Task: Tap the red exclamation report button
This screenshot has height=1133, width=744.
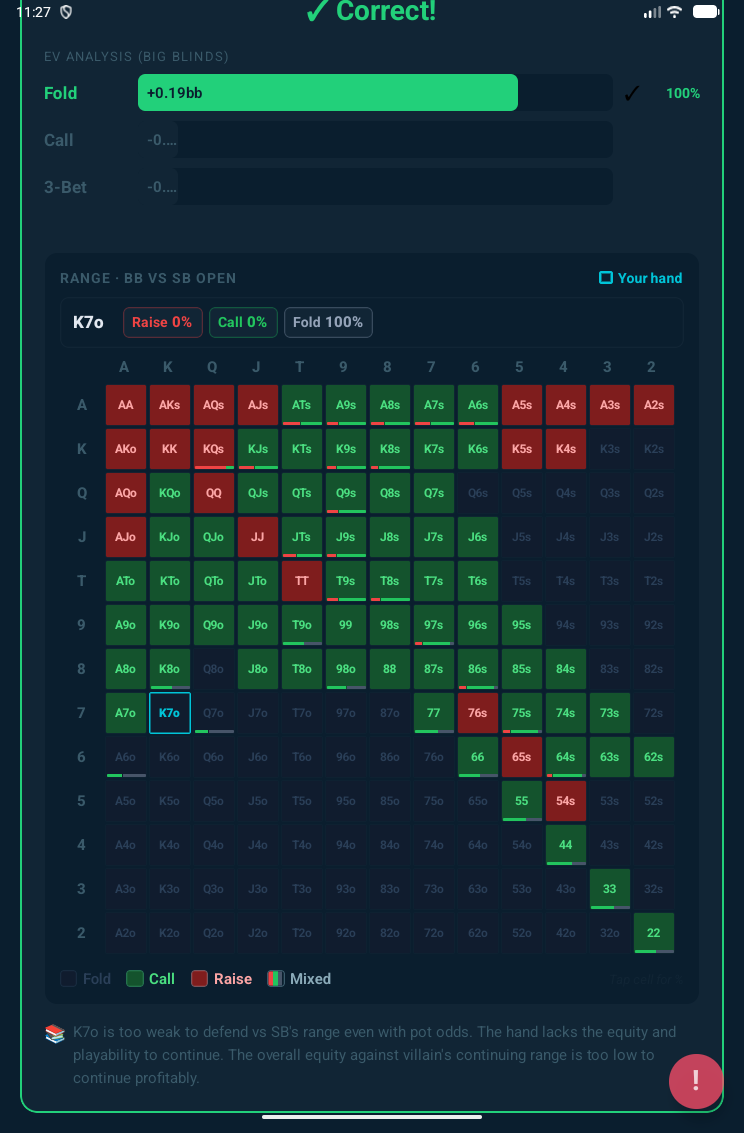Action: 695,1081
